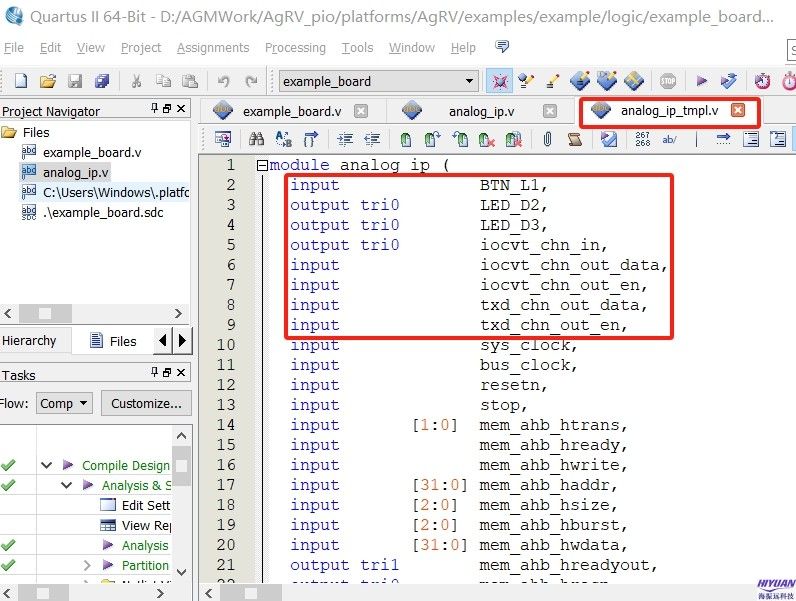Click the Analyze Current File icon

tap(608, 139)
